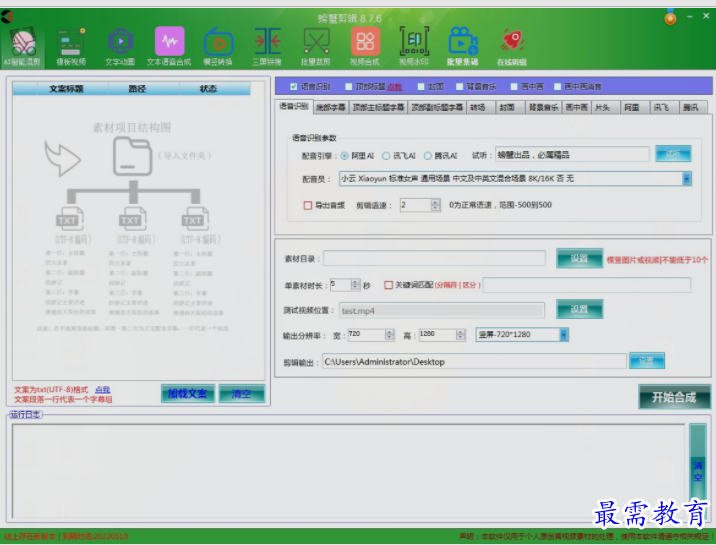Open 文本语音合成 tool
Image resolution: width=716 pixels, height=545 pixels.
(x=169, y=47)
